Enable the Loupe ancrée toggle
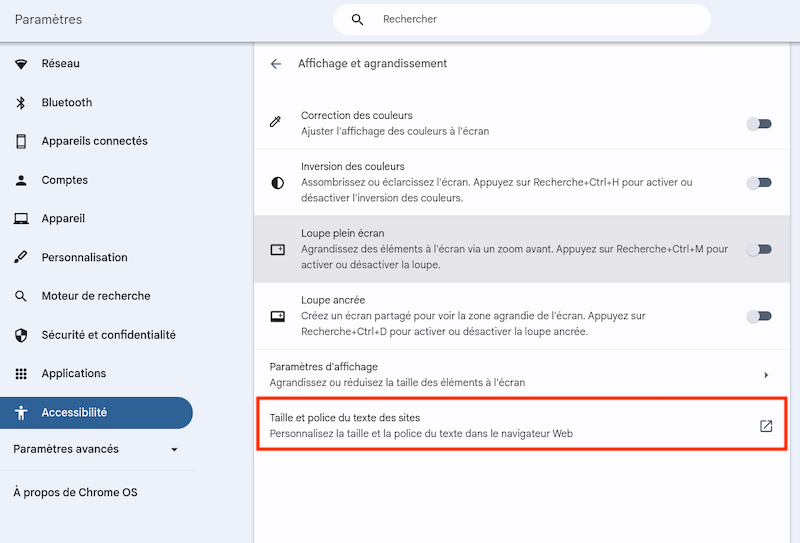This screenshot has width=800, height=543. tap(759, 316)
